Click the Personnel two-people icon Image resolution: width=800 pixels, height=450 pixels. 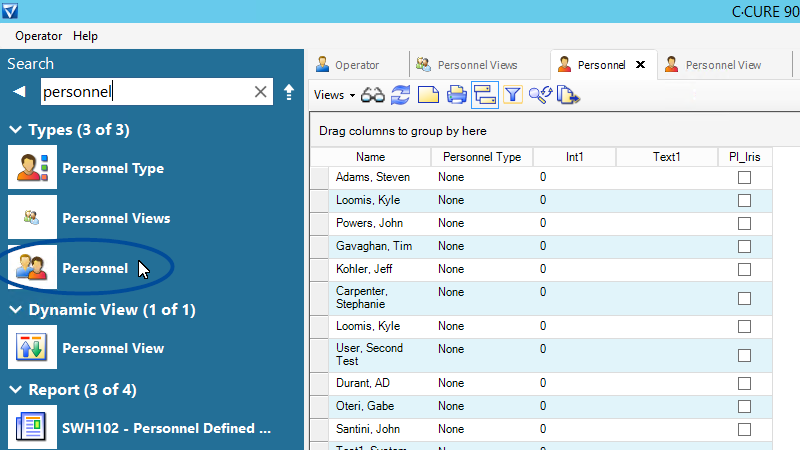[x=32, y=267]
